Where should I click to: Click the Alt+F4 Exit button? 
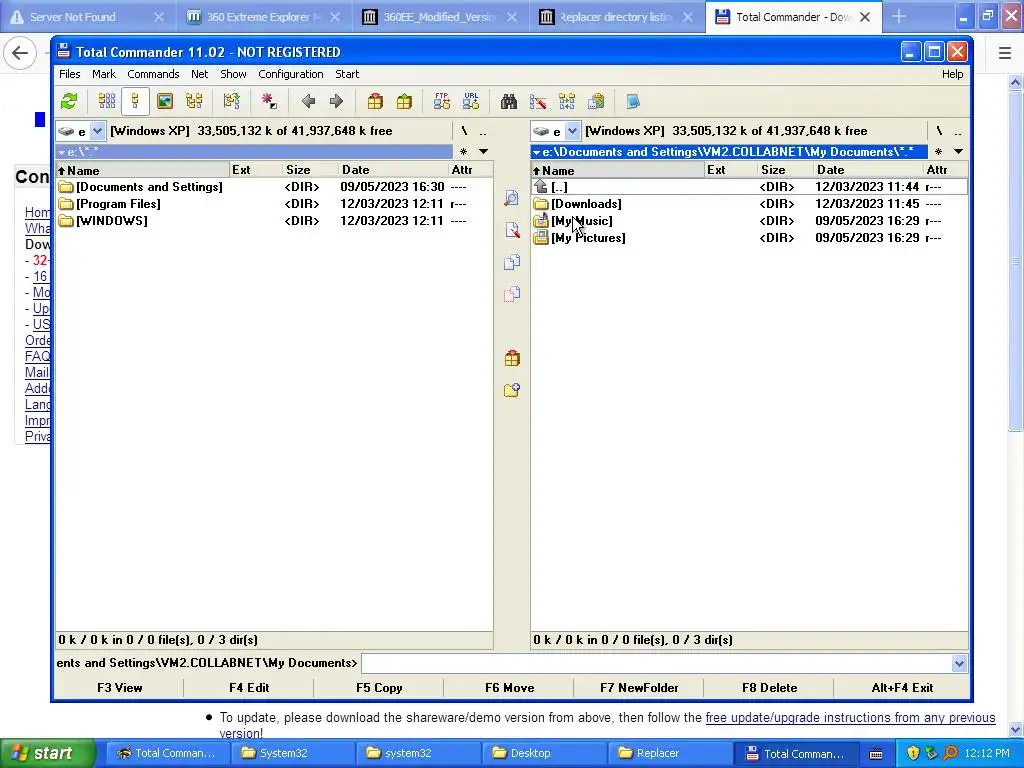902,688
